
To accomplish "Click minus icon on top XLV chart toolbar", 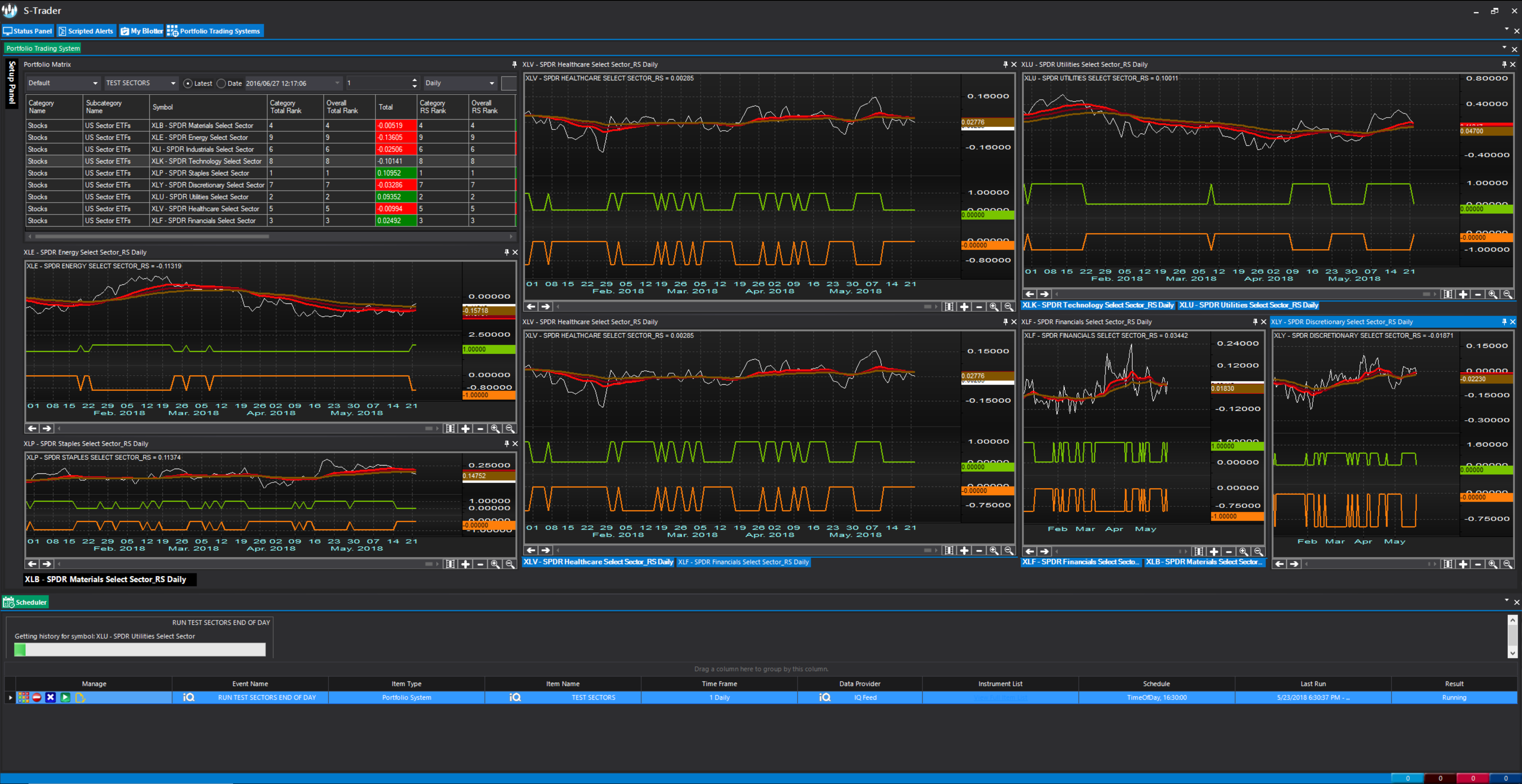I will [x=979, y=307].
